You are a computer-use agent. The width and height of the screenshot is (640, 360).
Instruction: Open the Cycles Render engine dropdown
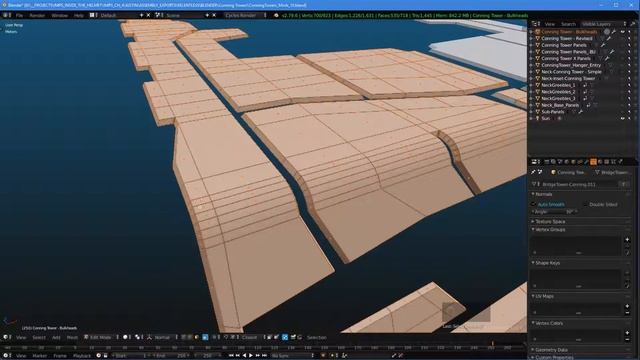245,15
